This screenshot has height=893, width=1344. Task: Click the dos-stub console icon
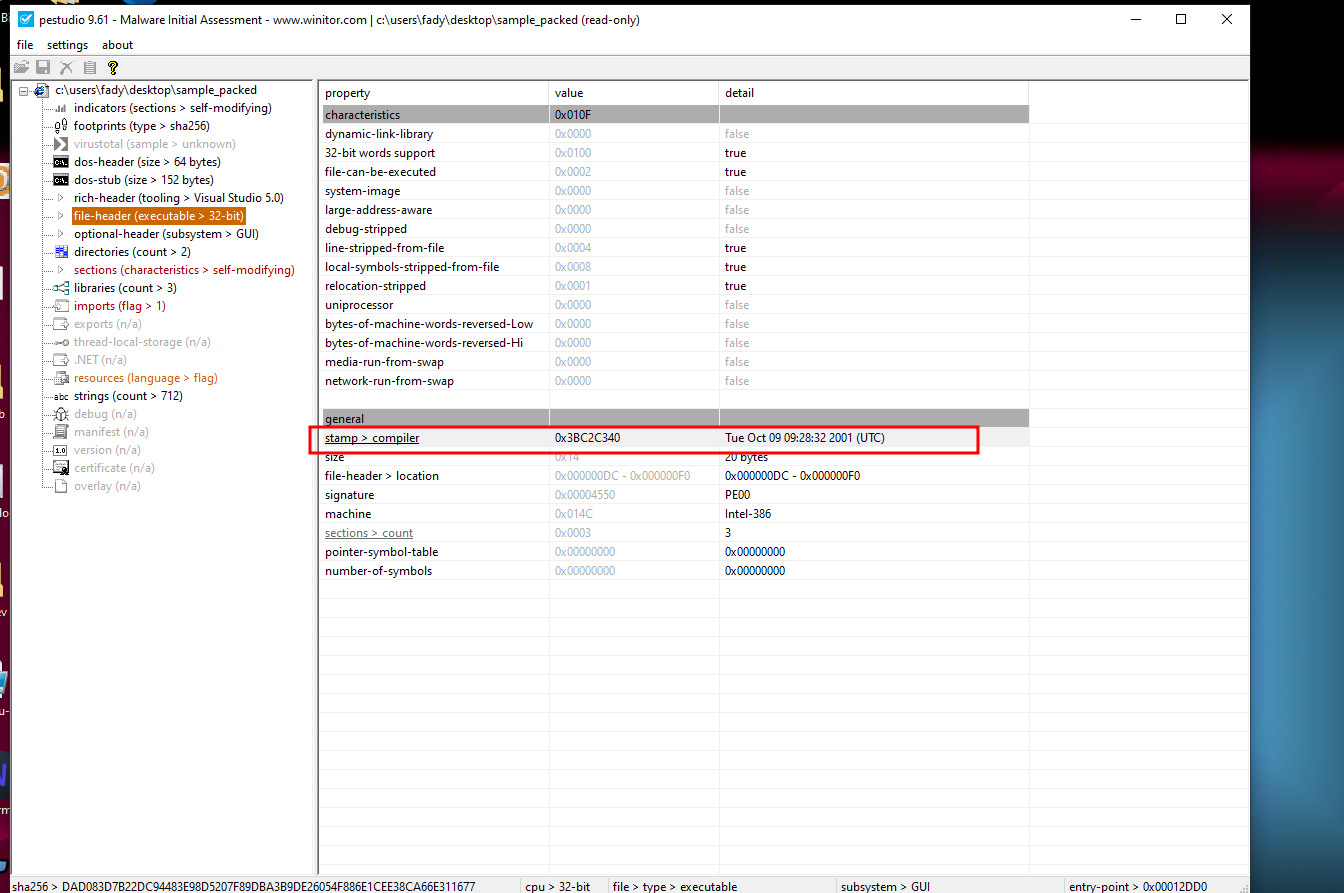61,180
